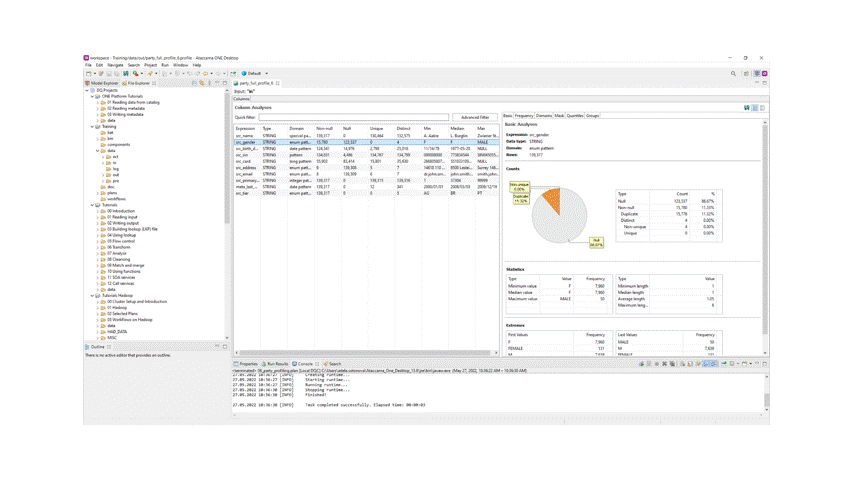Collapse the ONE Platform Tutorials node
This screenshot has height=480, width=853.
pos(92,96)
